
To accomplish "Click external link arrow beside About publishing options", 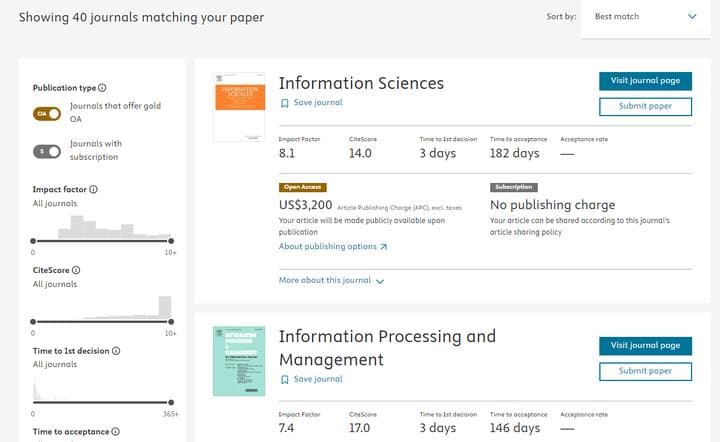I will pyautogui.click(x=384, y=247).
